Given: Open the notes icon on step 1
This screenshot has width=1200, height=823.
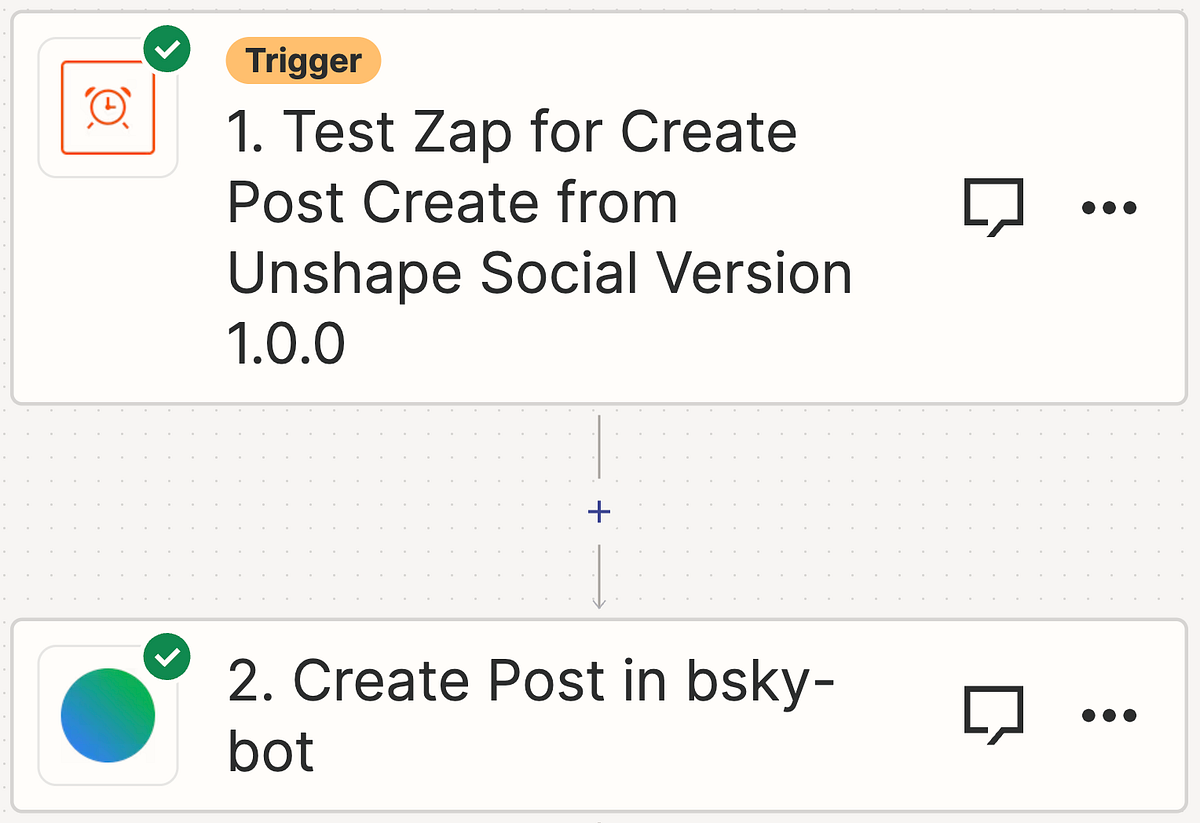Looking at the screenshot, I should (x=996, y=207).
